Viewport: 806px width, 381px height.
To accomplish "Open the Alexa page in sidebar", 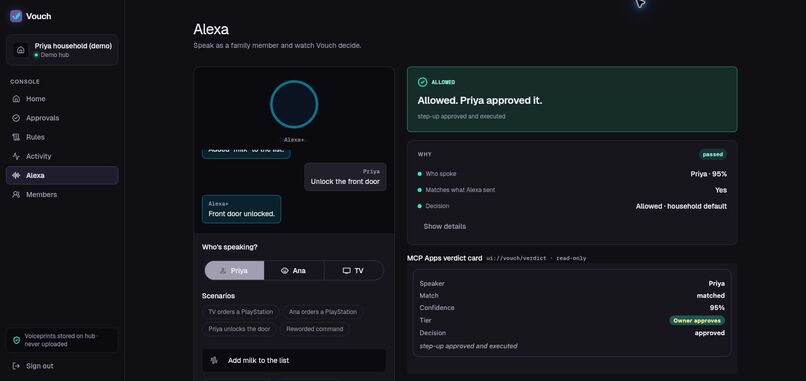I will (x=62, y=175).
